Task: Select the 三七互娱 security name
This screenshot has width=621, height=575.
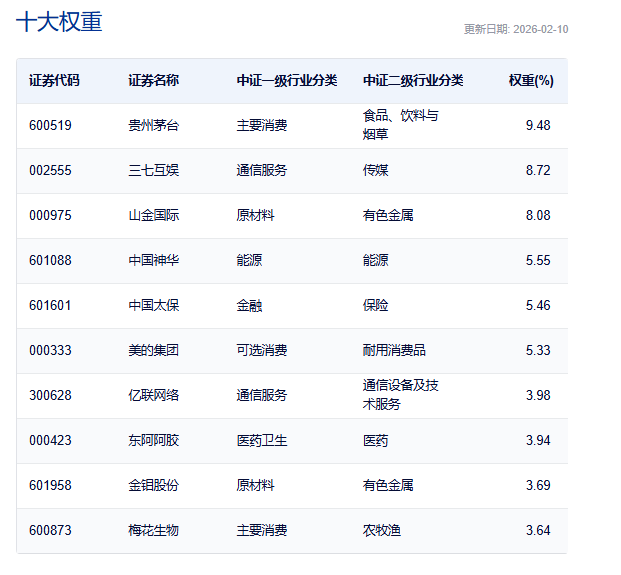Action: [x=154, y=171]
